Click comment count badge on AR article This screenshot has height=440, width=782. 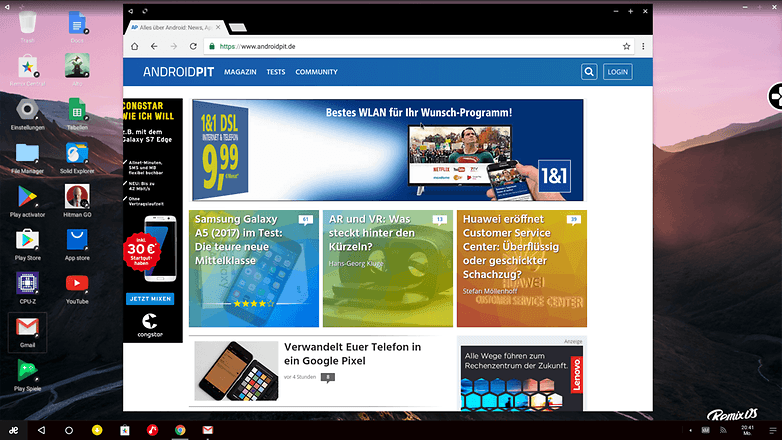[x=439, y=220]
